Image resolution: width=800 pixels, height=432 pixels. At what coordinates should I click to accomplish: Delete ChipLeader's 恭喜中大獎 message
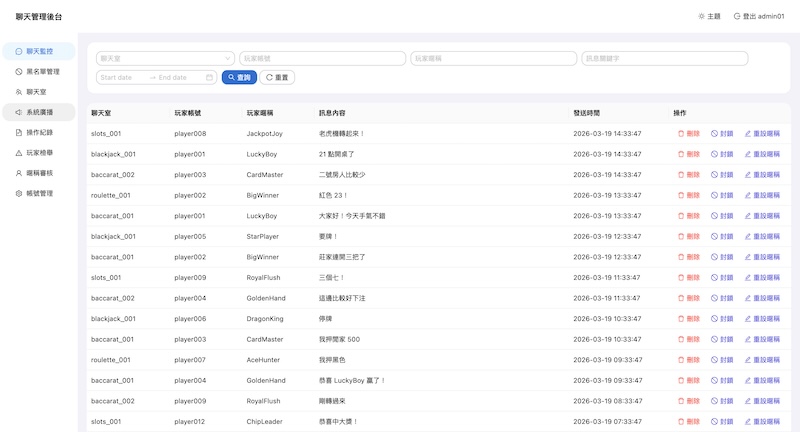(689, 421)
